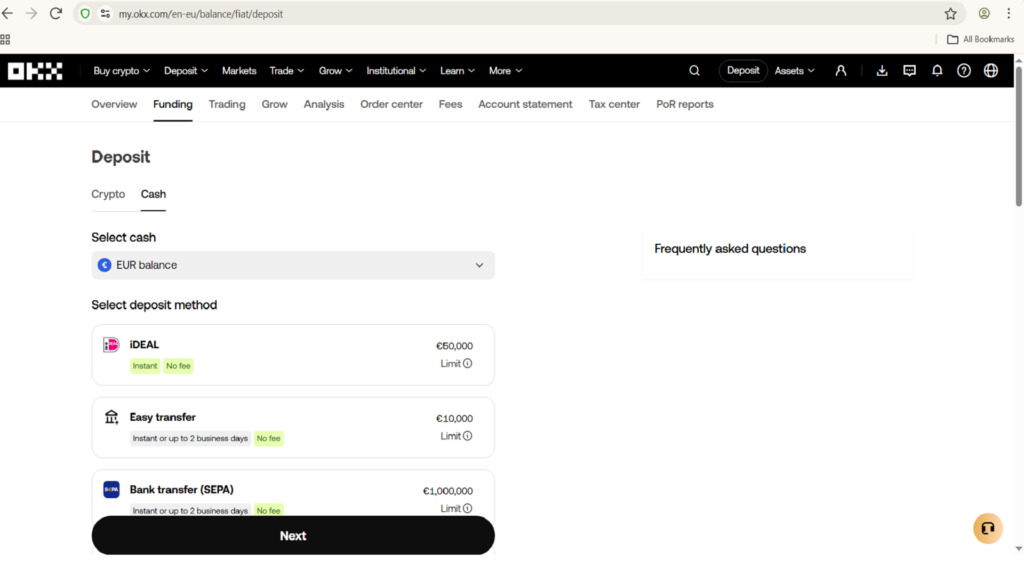
Task: Click the €50,000 limit value
Action: (454, 346)
